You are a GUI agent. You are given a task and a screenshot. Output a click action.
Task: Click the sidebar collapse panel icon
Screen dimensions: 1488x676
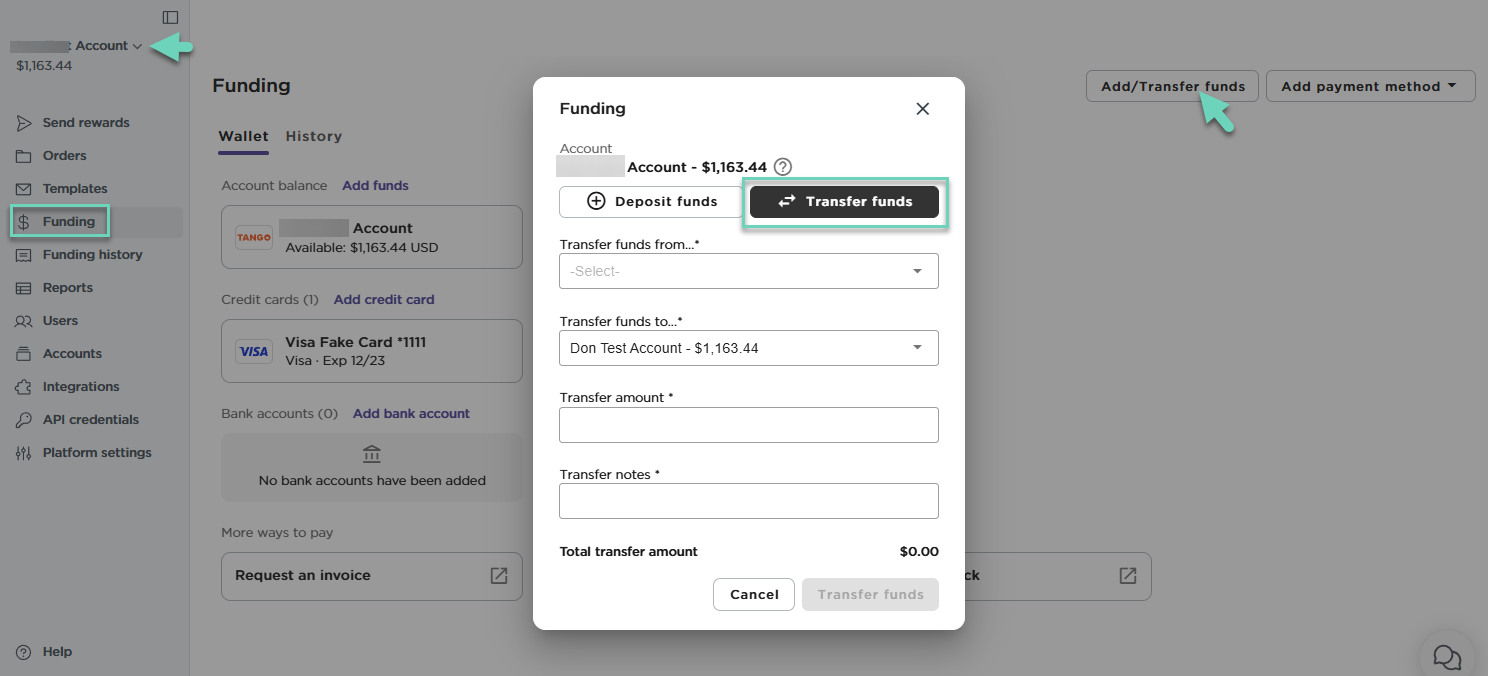click(x=170, y=17)
